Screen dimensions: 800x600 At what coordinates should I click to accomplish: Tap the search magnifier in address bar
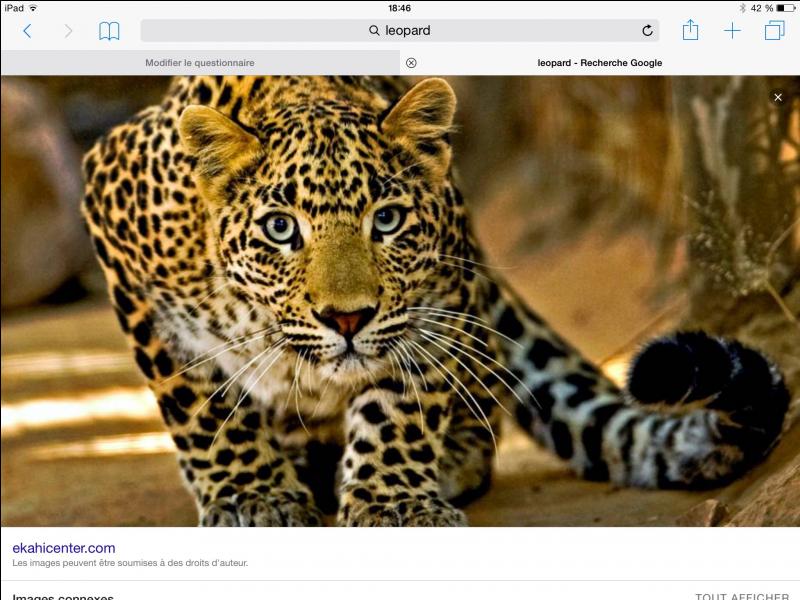(374, 31)
